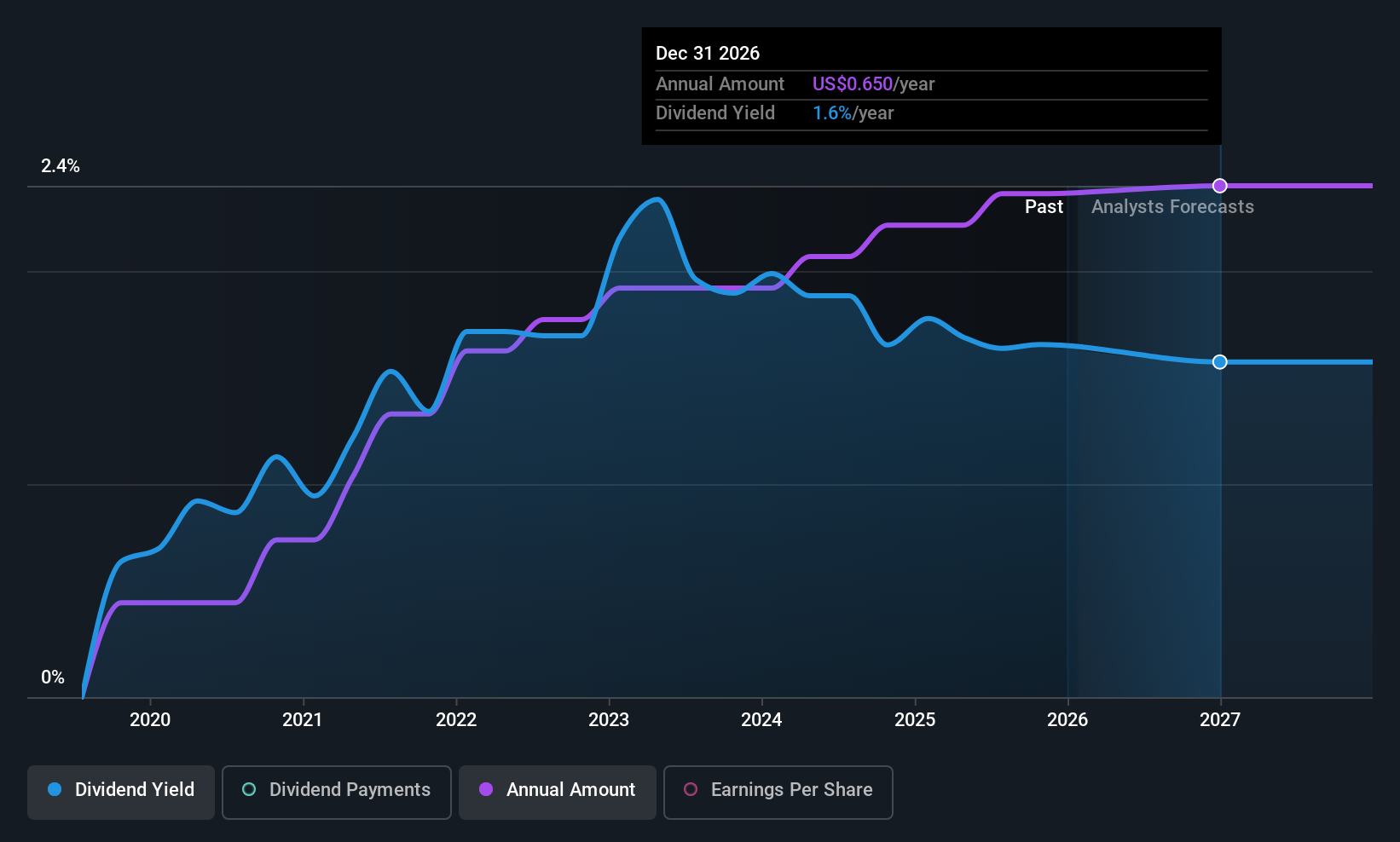The height and width of the screenshot is (842, 1400).
Task: Click the Analysts Forecasts label
Action: coord(1172,207)
